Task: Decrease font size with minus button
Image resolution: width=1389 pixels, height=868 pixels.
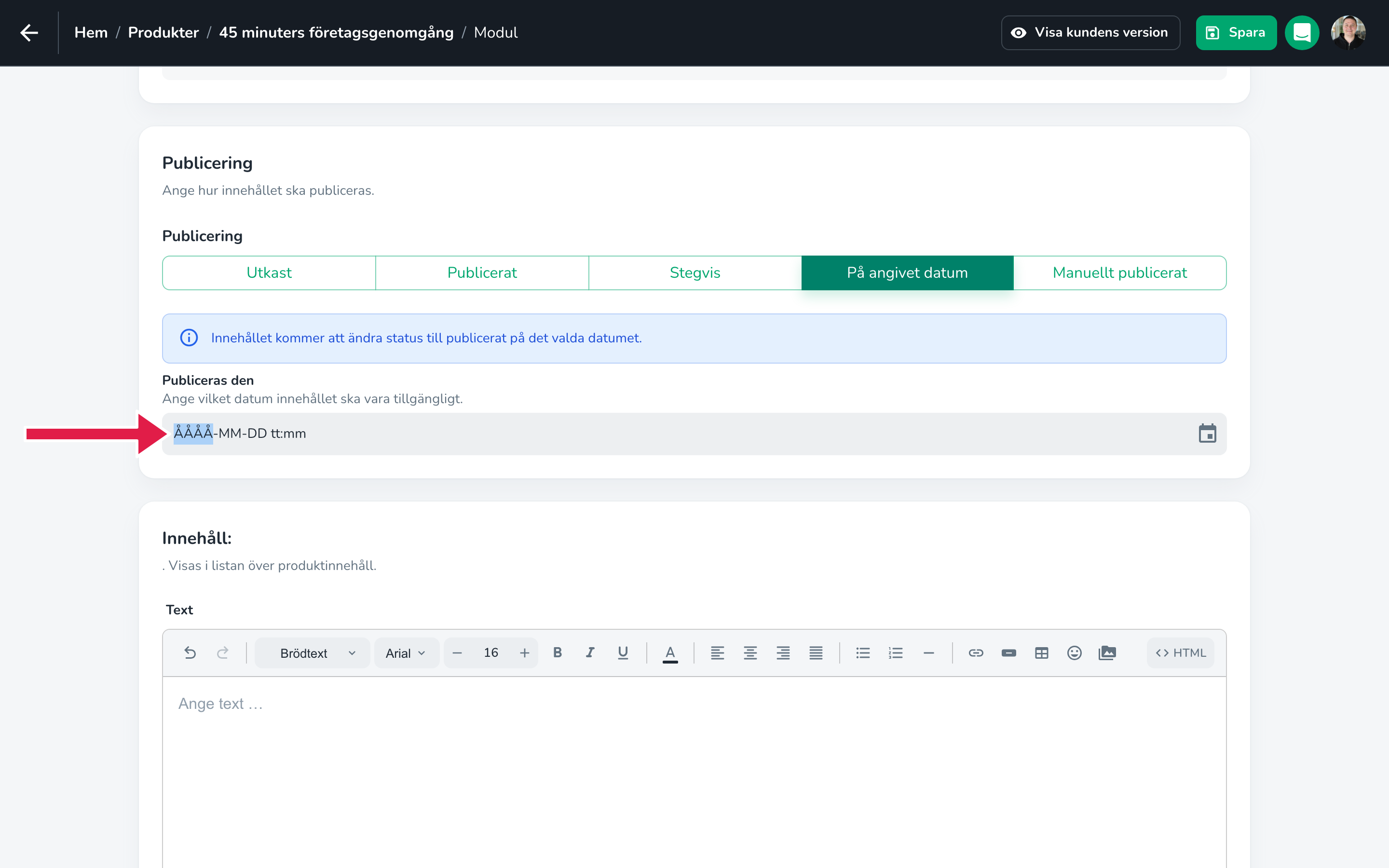Action: tap(457, 653)
